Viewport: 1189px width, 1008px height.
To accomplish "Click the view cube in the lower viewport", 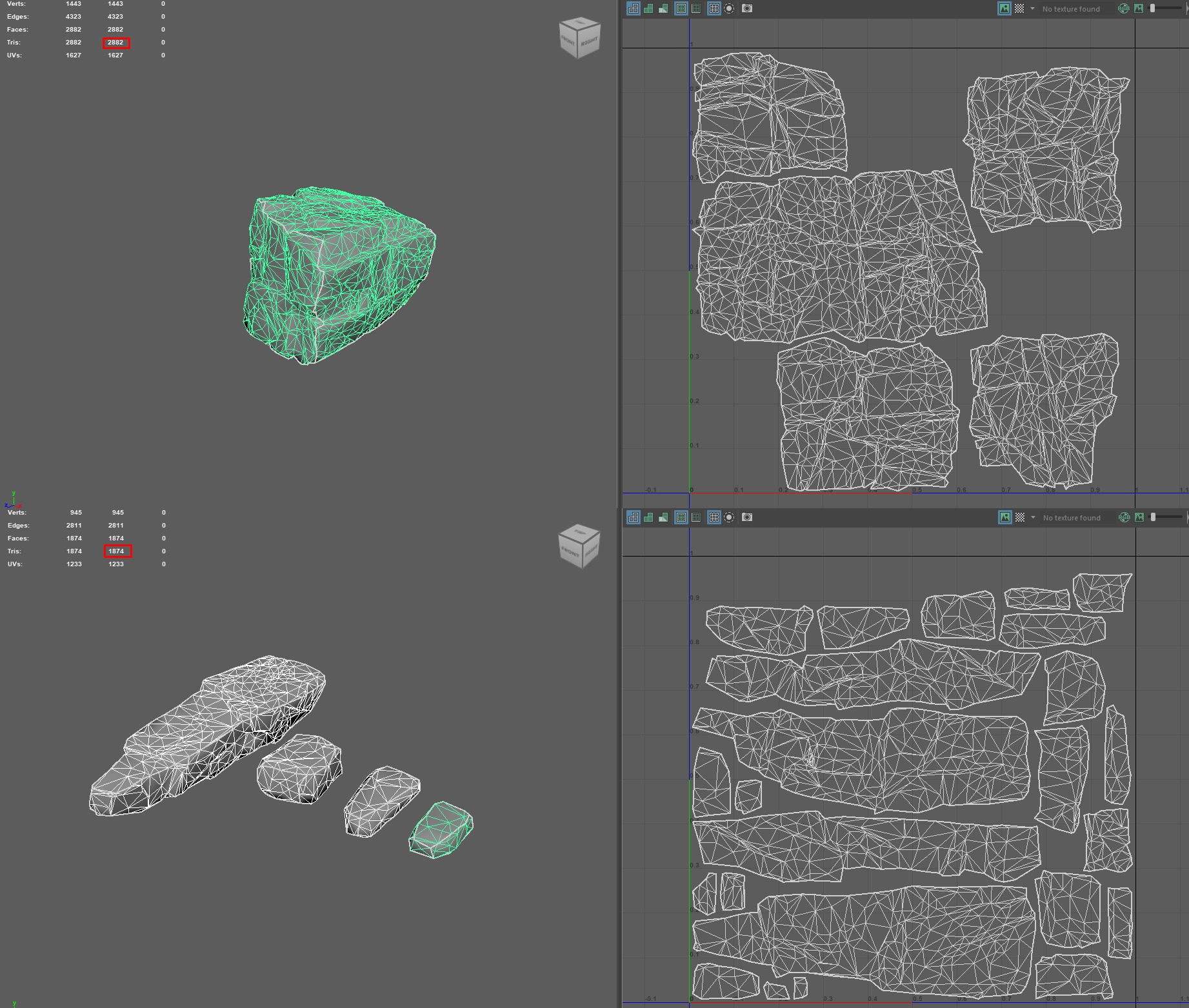I will click(x=579, y=546).
